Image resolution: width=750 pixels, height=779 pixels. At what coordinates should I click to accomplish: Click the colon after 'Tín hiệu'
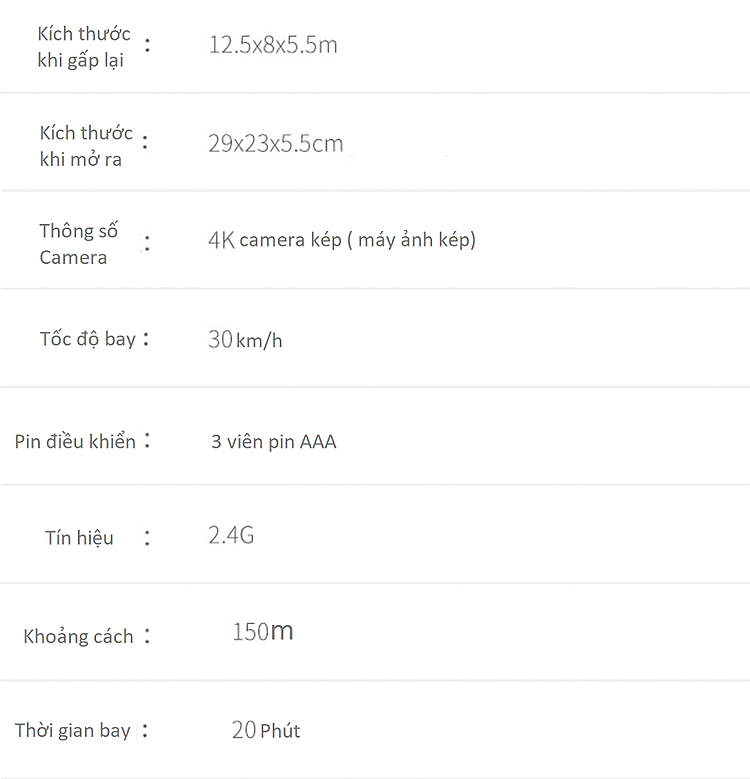coord(147,538)
